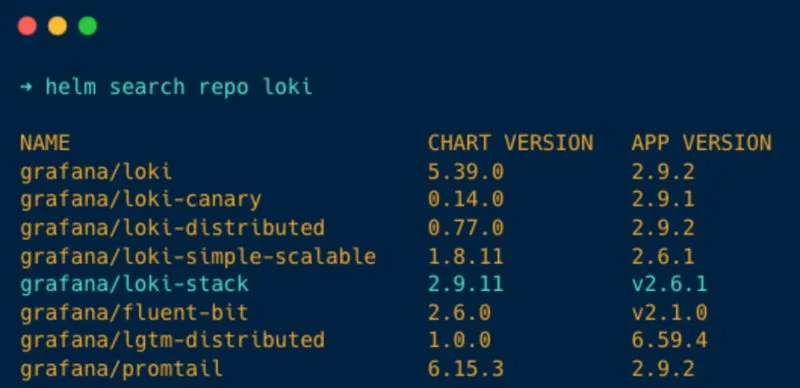
Task: Click the grafana/loki chart name
Action: click(96, 172)
